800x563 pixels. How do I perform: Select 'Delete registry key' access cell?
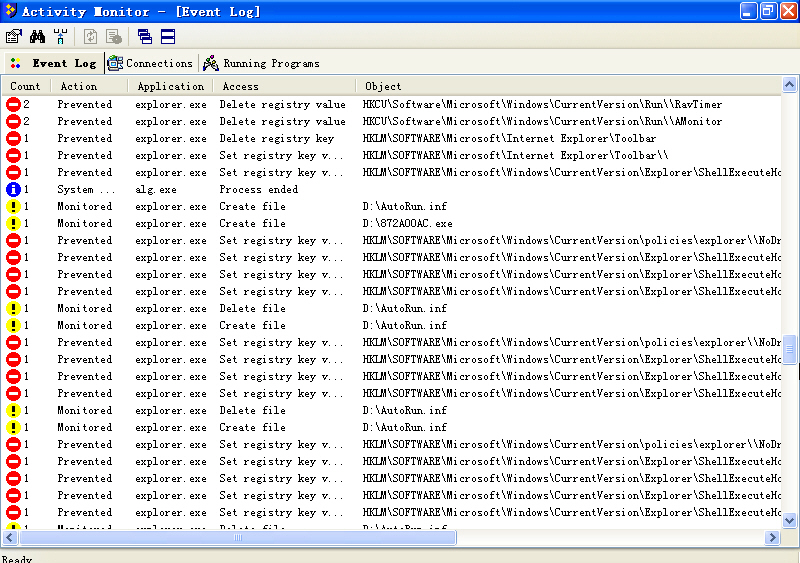point(277,138)
